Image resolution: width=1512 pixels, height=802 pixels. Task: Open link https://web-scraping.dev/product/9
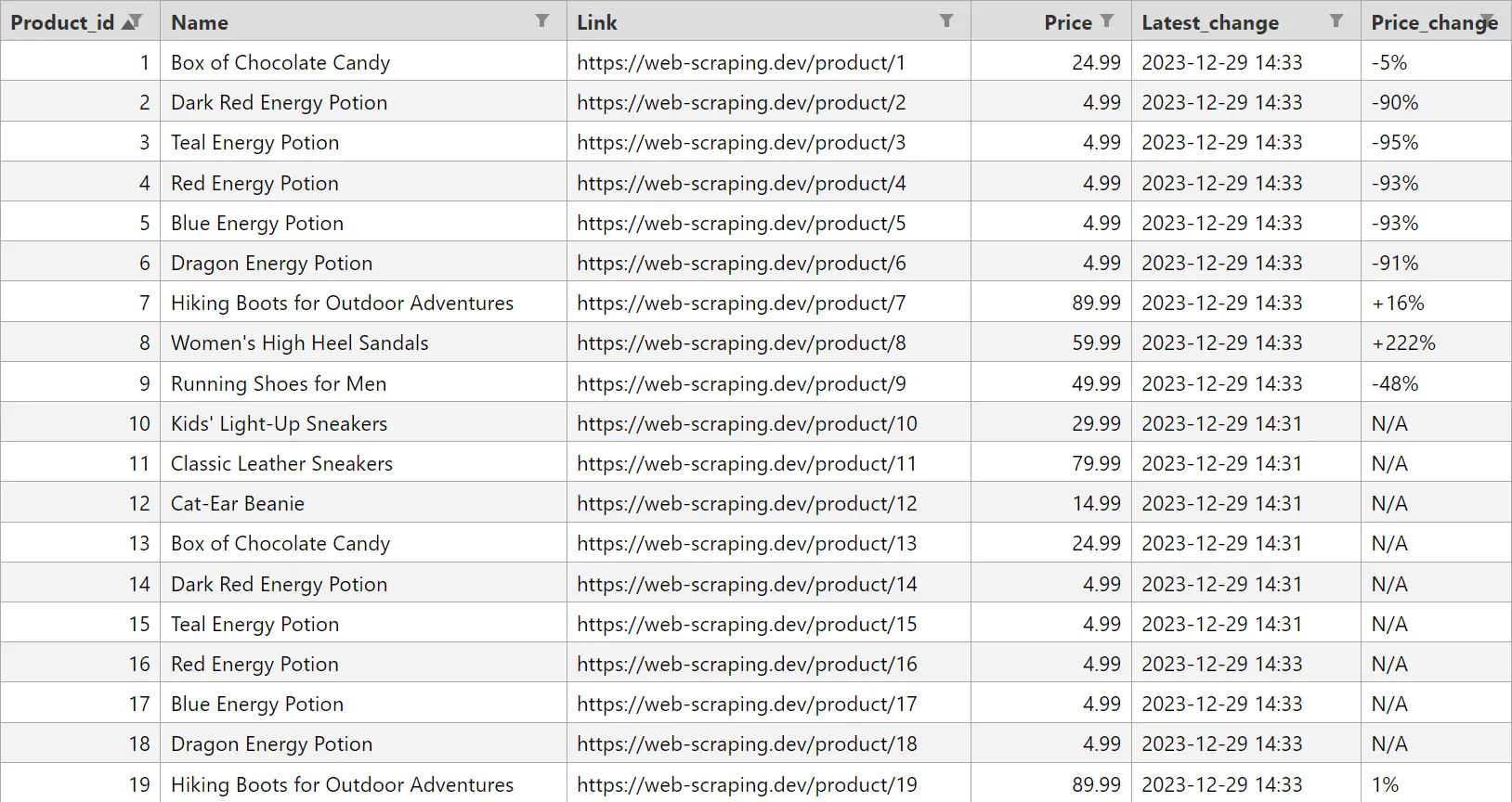coord(741,383)
